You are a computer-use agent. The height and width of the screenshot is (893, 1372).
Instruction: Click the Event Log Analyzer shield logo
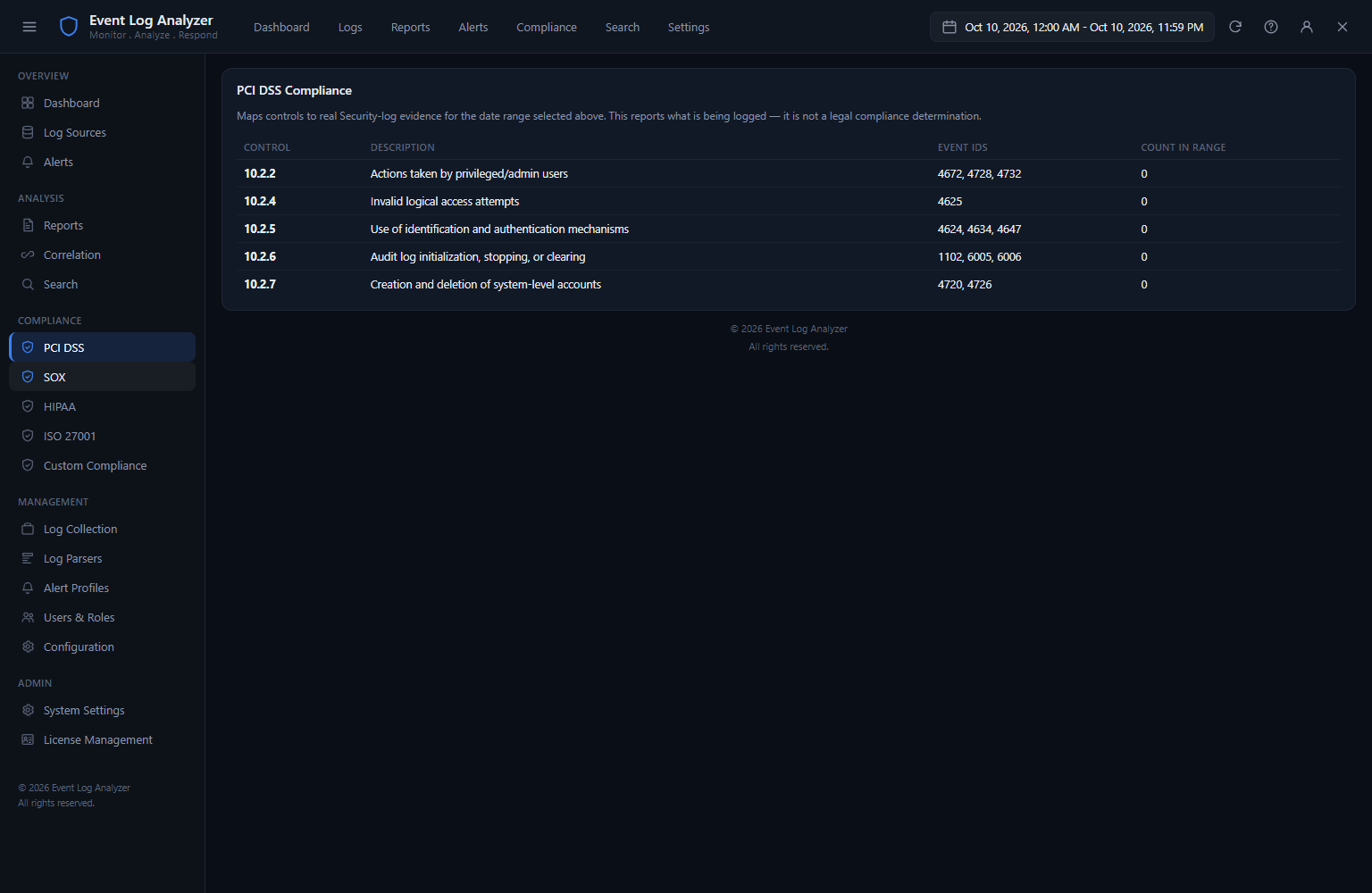pyautogui.click(x=69, y=27)
